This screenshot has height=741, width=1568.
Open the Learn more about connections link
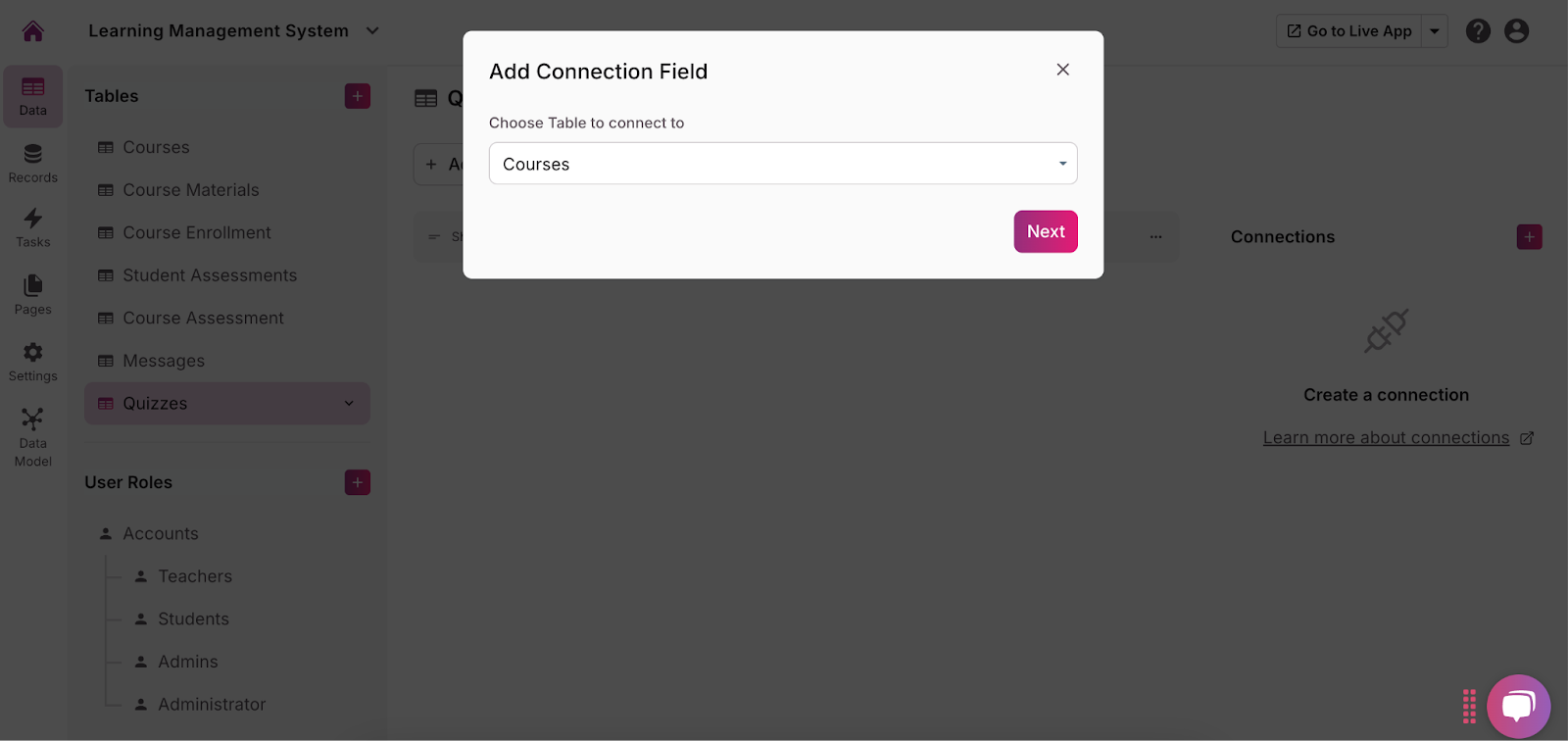click(x=1386, y=438)
